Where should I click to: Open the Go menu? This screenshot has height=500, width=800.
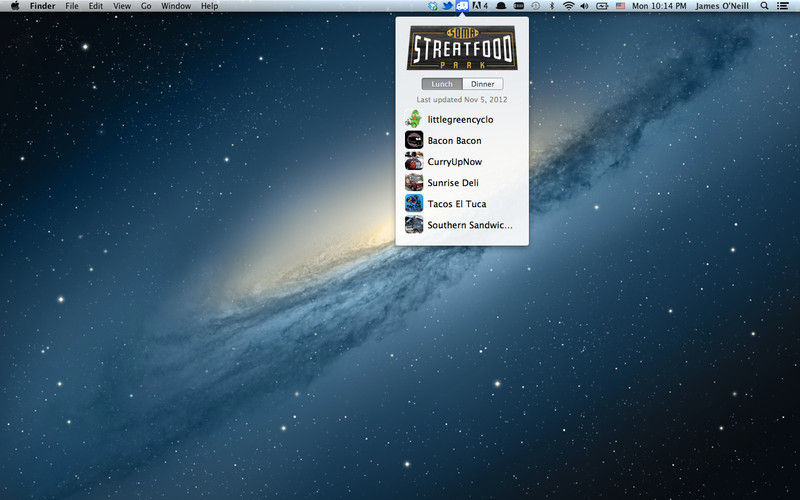point(146,6)
